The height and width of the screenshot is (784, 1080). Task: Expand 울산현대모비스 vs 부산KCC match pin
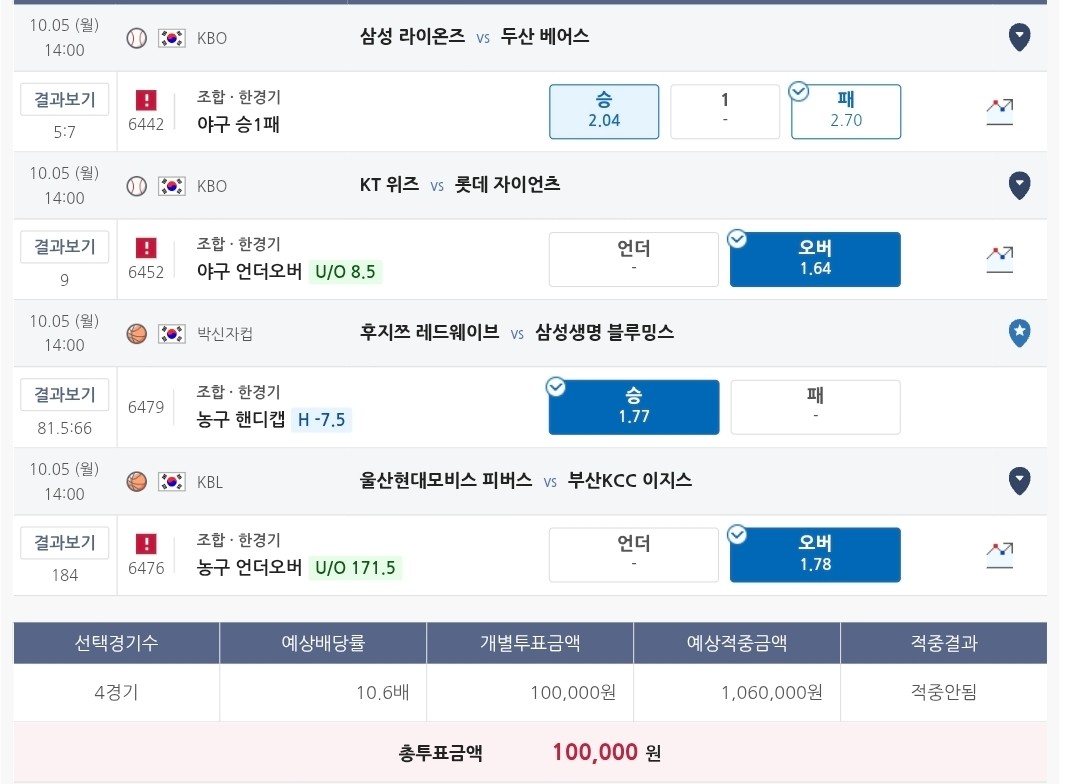click(x=1019, y=481)
